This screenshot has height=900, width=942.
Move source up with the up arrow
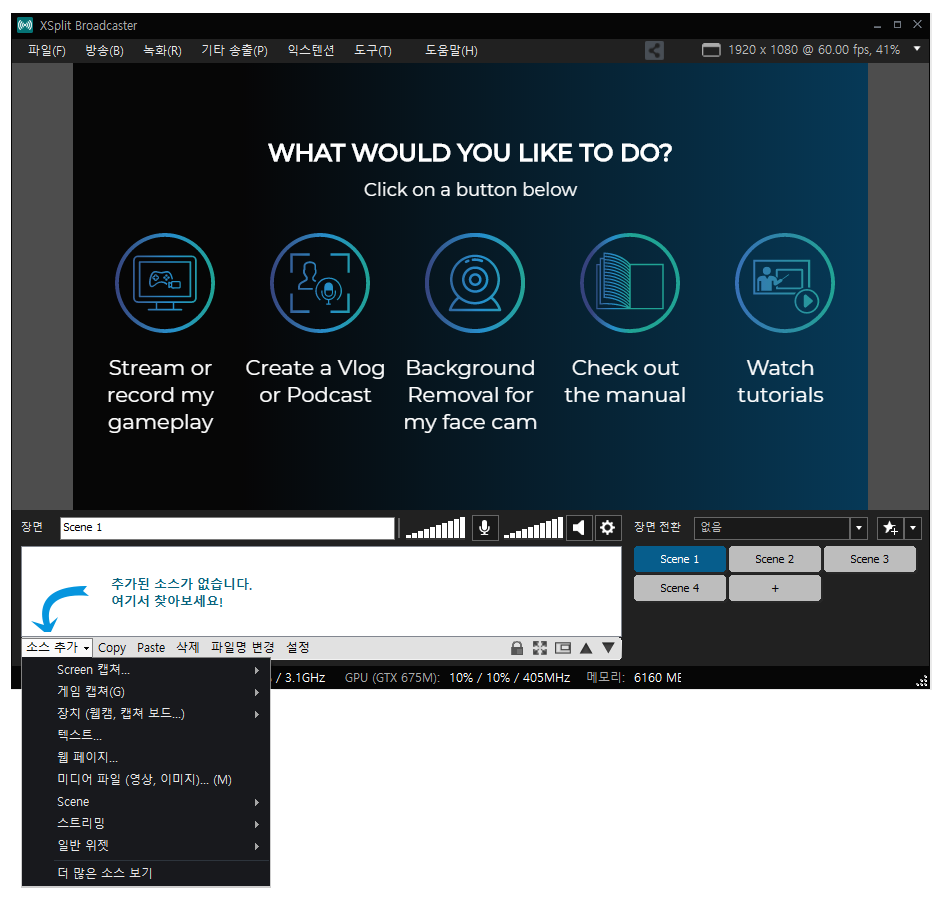(x=586, y=648)
